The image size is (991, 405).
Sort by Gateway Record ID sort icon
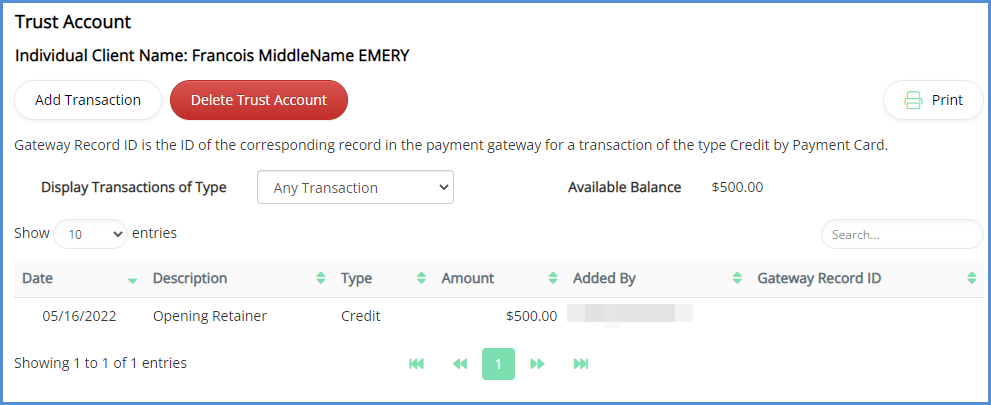(971, 278)
